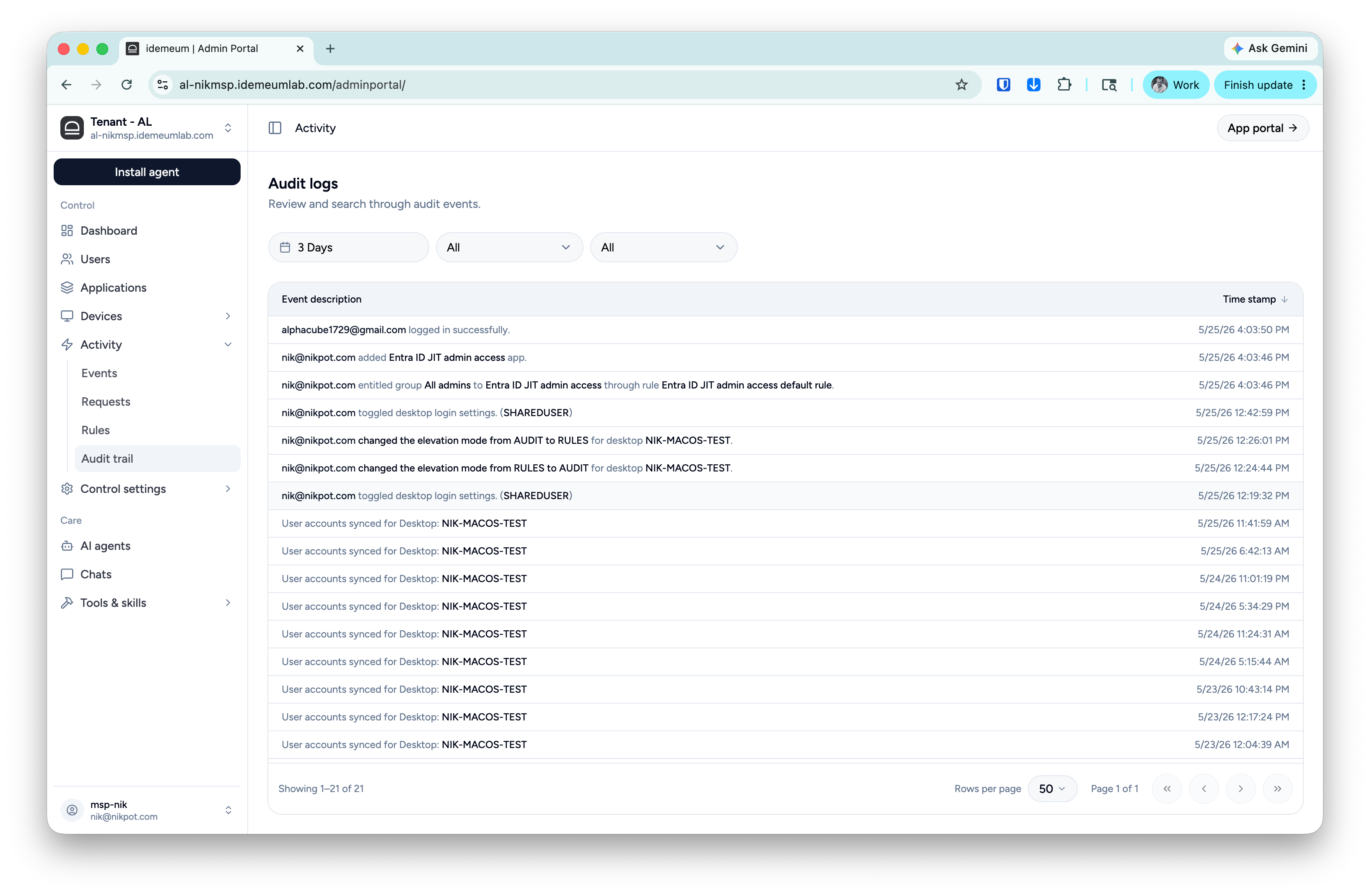Open the tab search icon in toolbar
The height and width of the screenshot is (896, 1370).
pos(1109,85)
